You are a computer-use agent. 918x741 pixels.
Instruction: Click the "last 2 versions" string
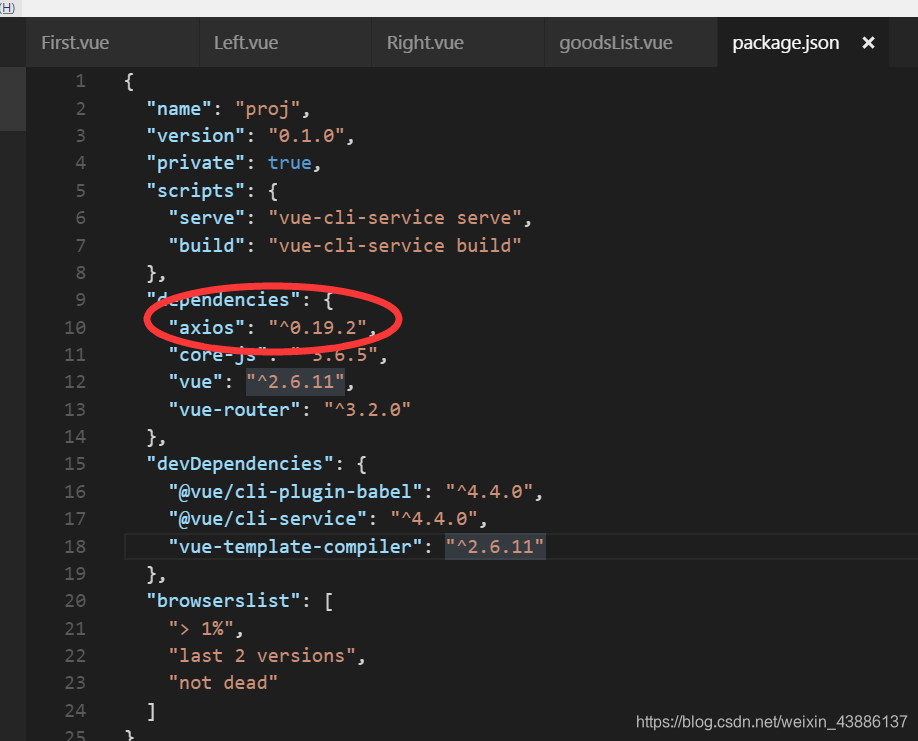click(x=262, y=656)
